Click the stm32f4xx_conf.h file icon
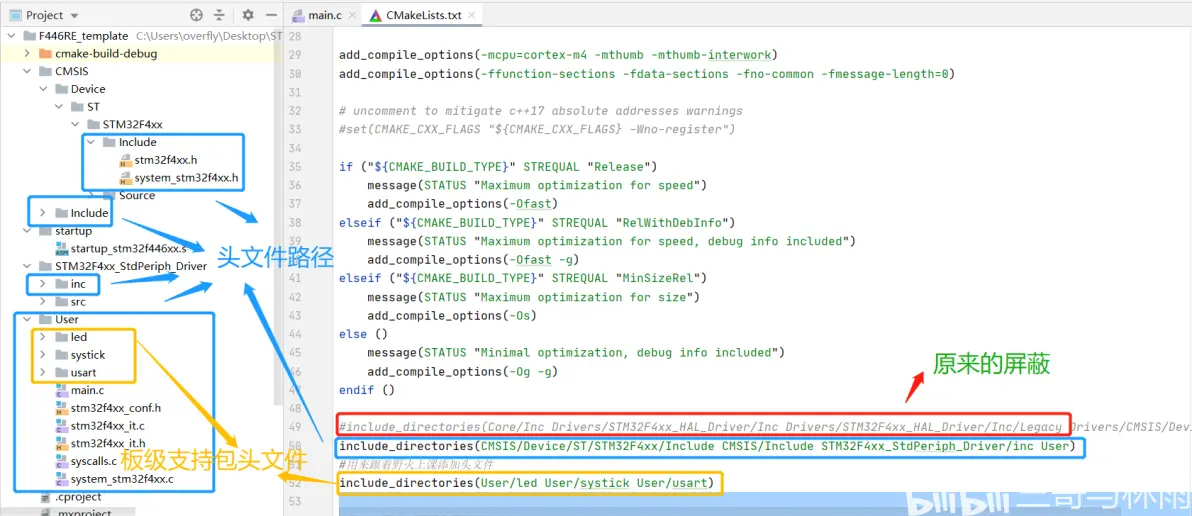1192x516 pixels. 62,409
